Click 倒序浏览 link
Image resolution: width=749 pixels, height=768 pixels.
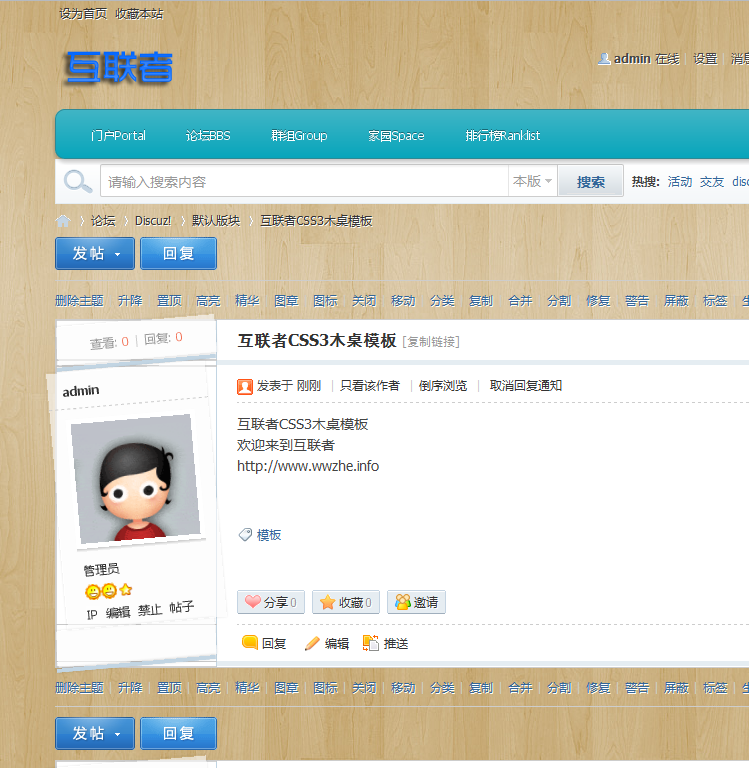click(x=443, y=386)
